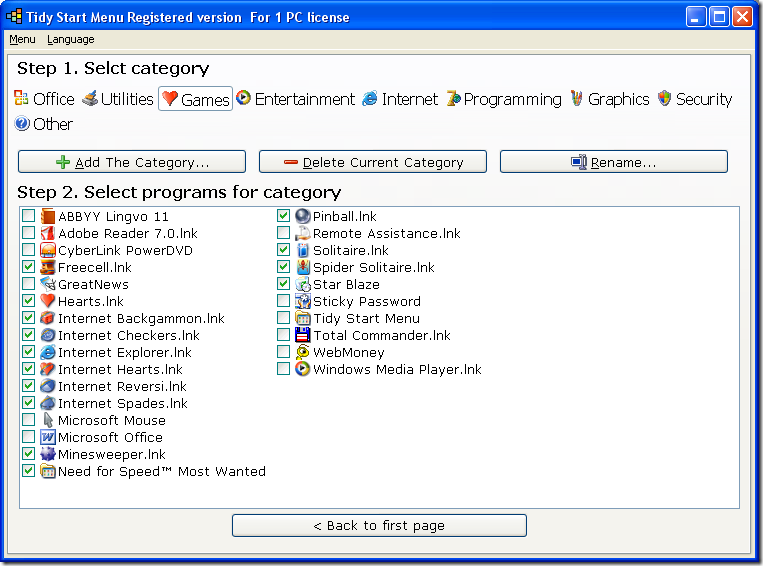Choose the Utilities category icon
This screenshot has height=566, width=763.
coord(90,98)
